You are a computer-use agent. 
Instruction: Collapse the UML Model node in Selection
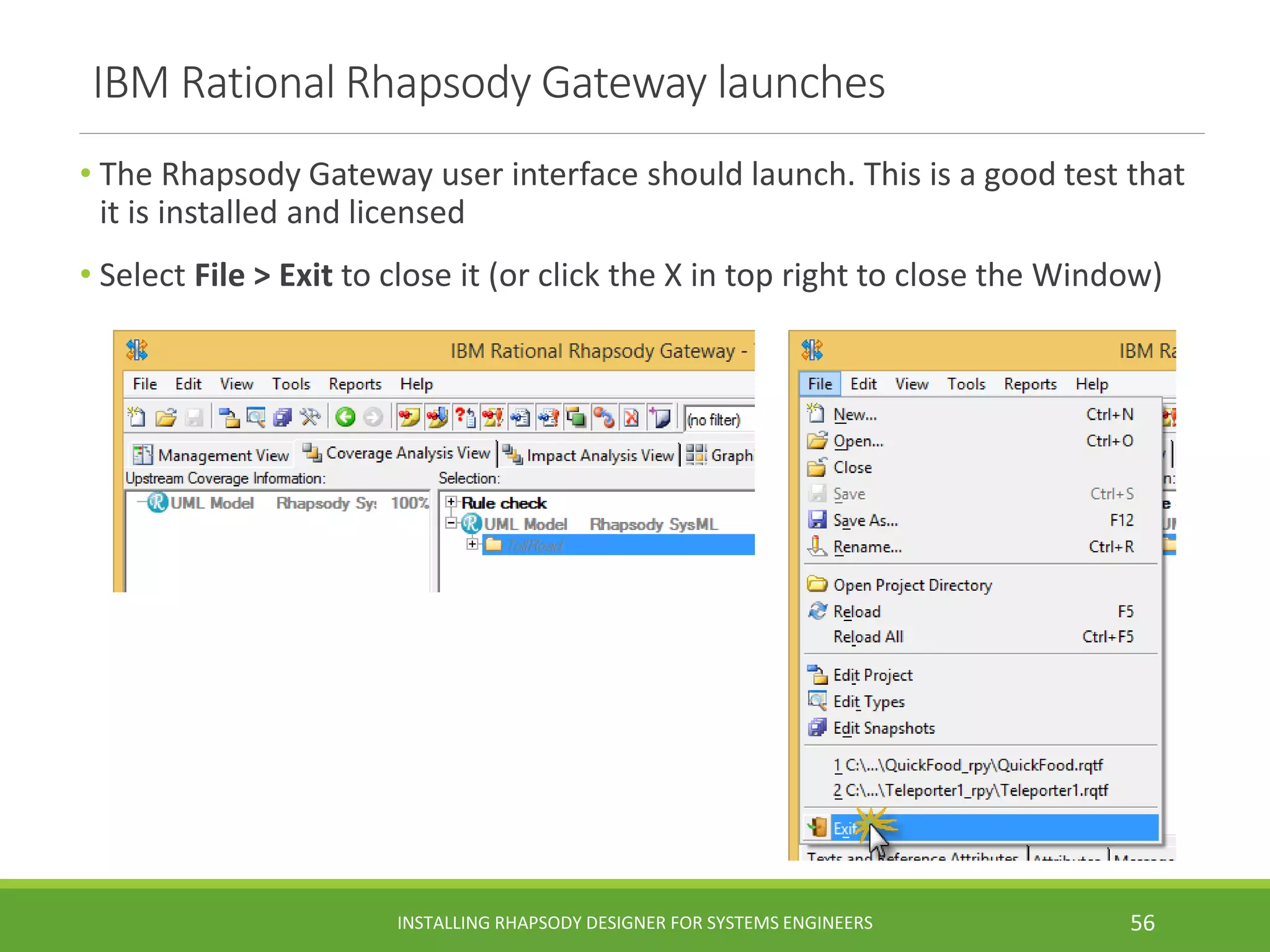coord(451,524)
